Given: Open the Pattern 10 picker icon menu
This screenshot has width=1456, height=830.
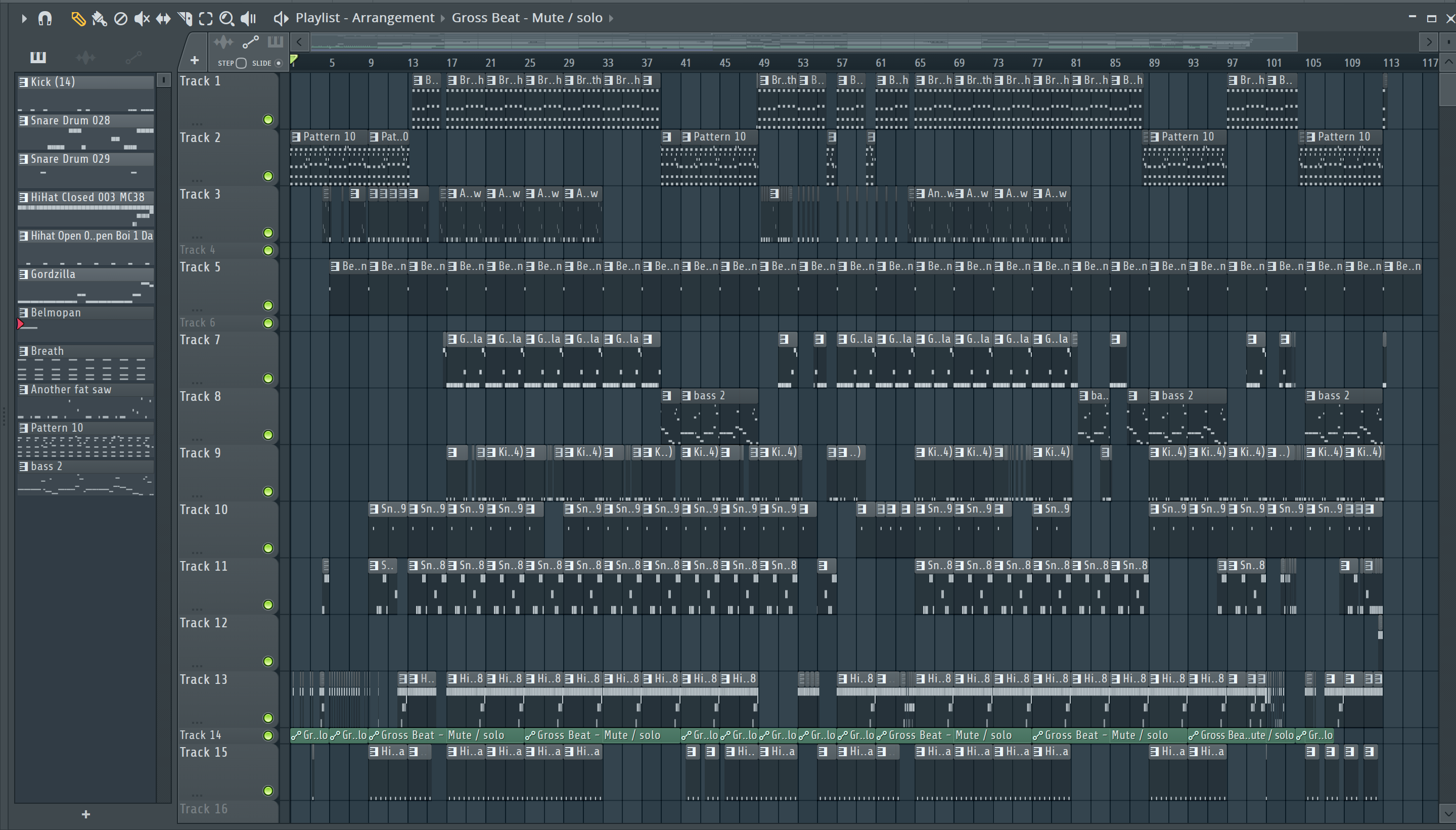Looking at the screenshot, I should [x=23, y=428].
